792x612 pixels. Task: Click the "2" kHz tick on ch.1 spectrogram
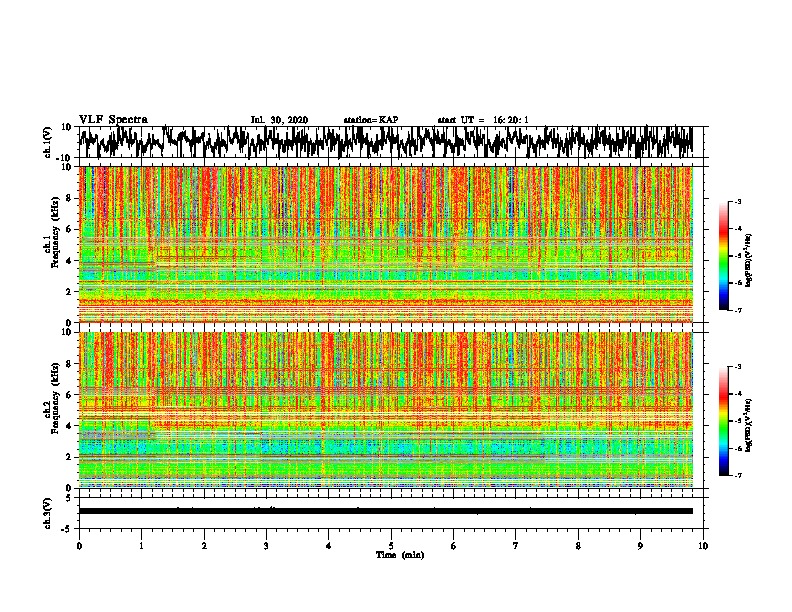click(x=69, y=291)
